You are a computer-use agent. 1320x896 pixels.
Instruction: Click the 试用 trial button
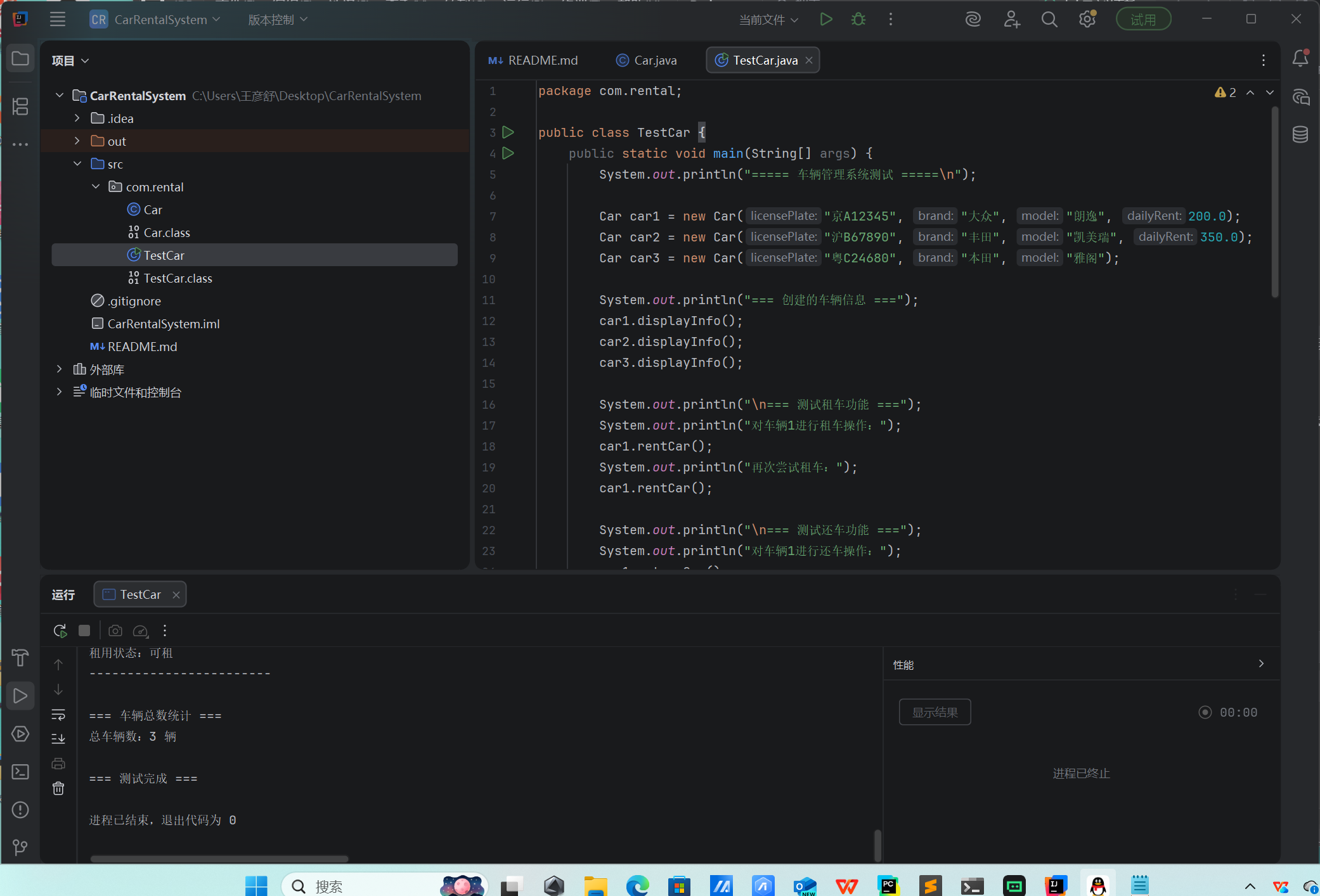click(1143, 20)
